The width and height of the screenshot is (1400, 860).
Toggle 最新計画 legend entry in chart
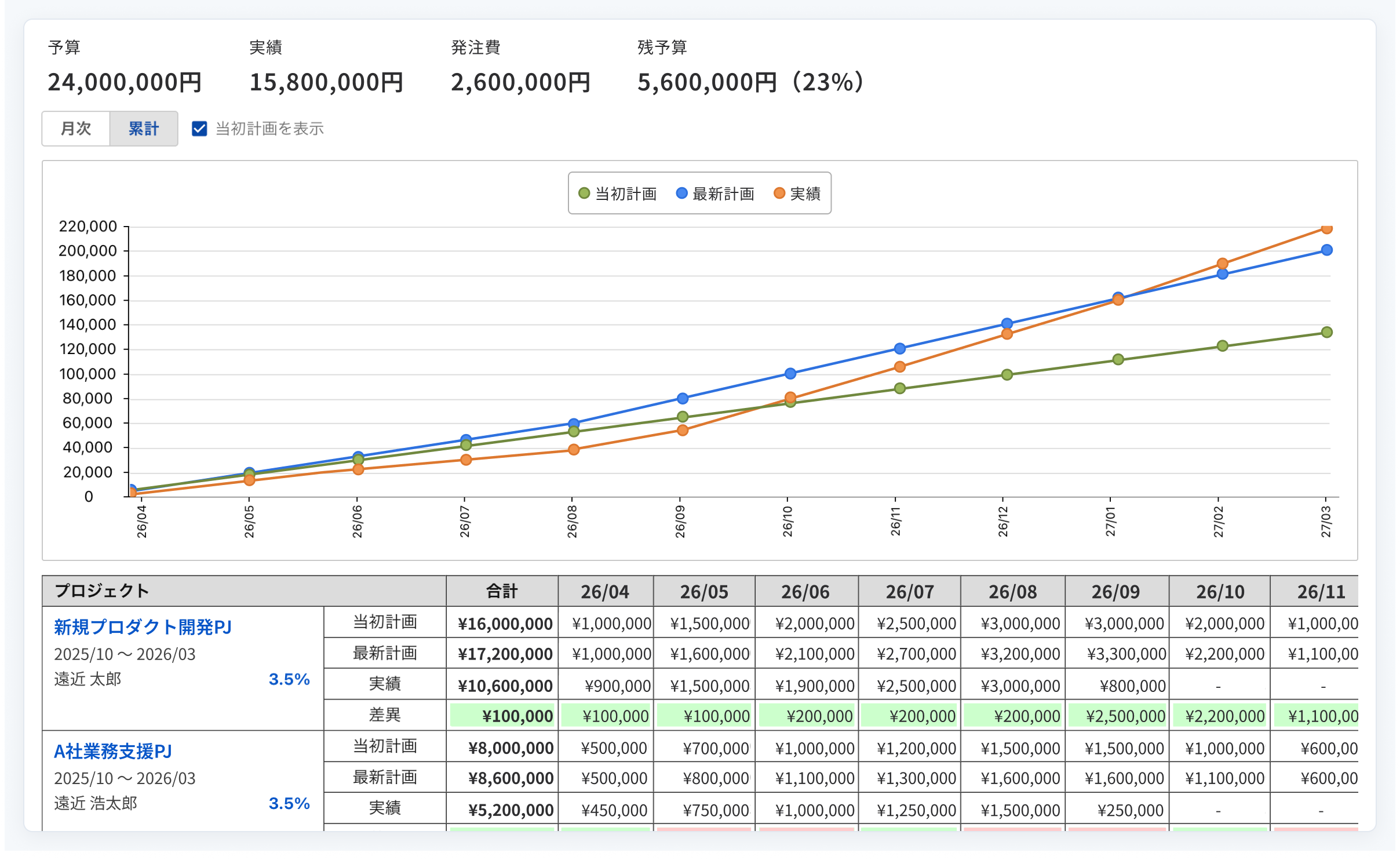point(715,194)
